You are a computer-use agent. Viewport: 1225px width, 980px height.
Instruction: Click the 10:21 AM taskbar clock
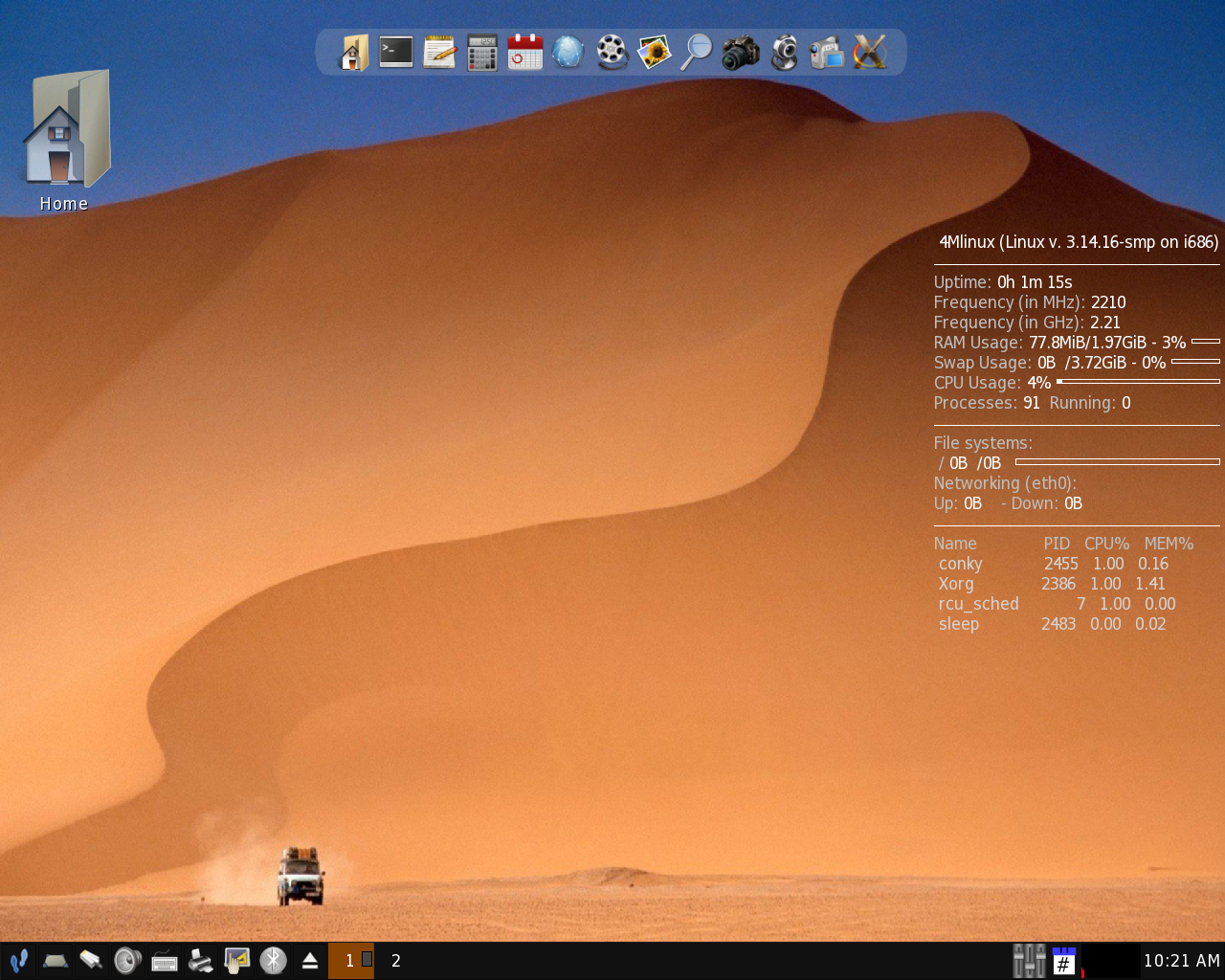(1182, 961)
